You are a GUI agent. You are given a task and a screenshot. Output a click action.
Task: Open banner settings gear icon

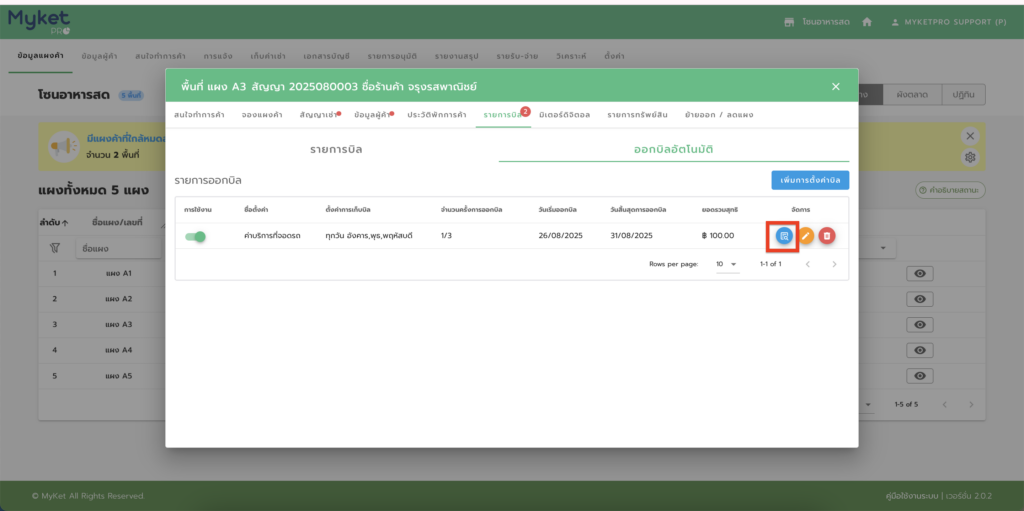[970, 157]
